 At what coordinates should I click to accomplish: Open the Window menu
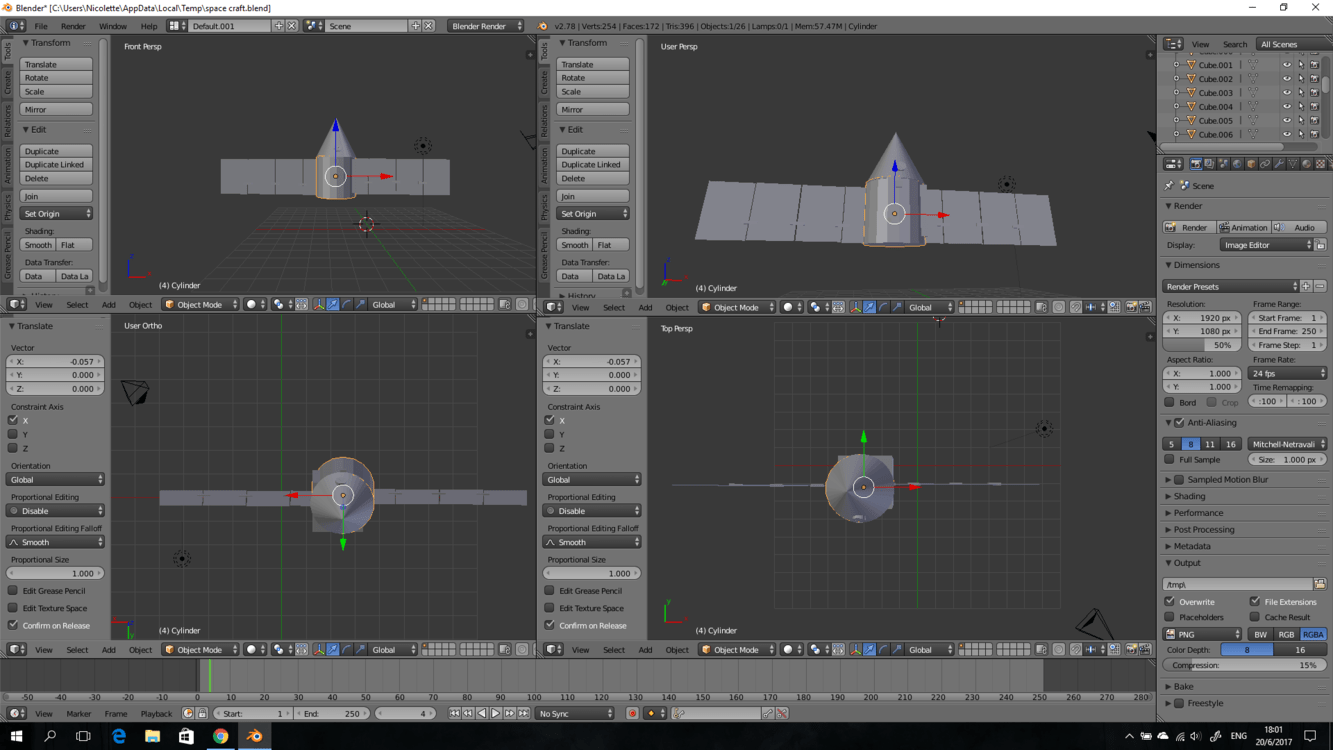(112, 26)
